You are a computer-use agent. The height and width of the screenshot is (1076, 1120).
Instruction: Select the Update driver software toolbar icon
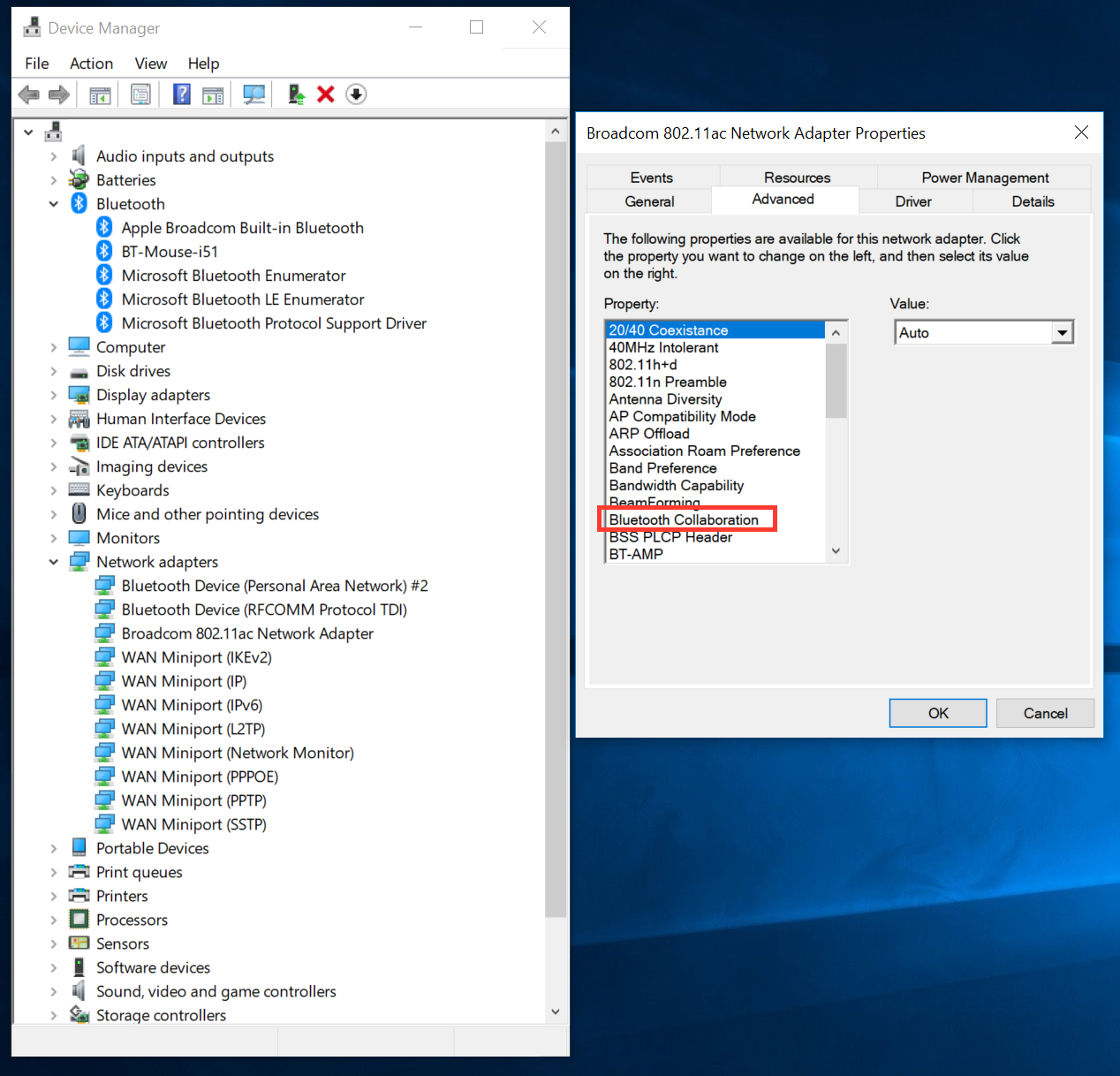(296, 94)
